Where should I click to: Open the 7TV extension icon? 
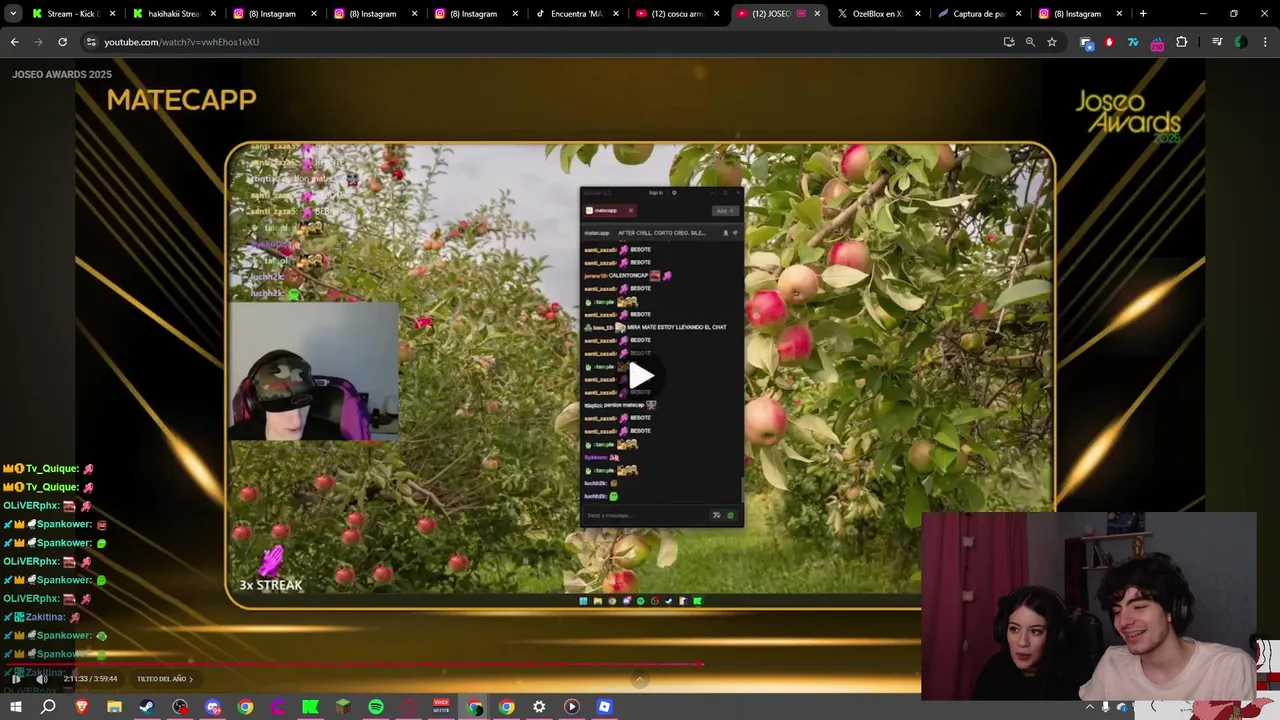point(1133,42)
